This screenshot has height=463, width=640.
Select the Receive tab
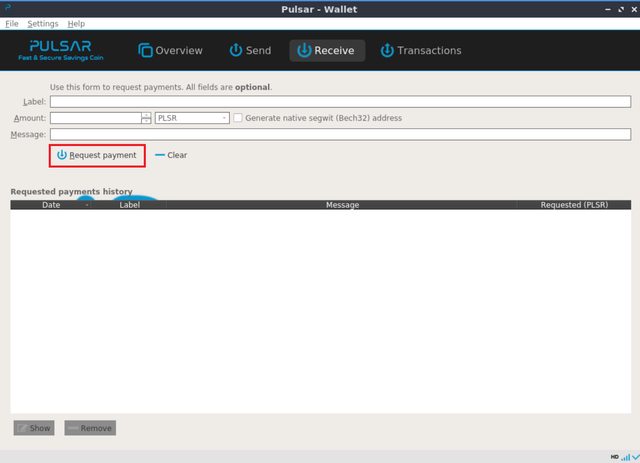327,50
